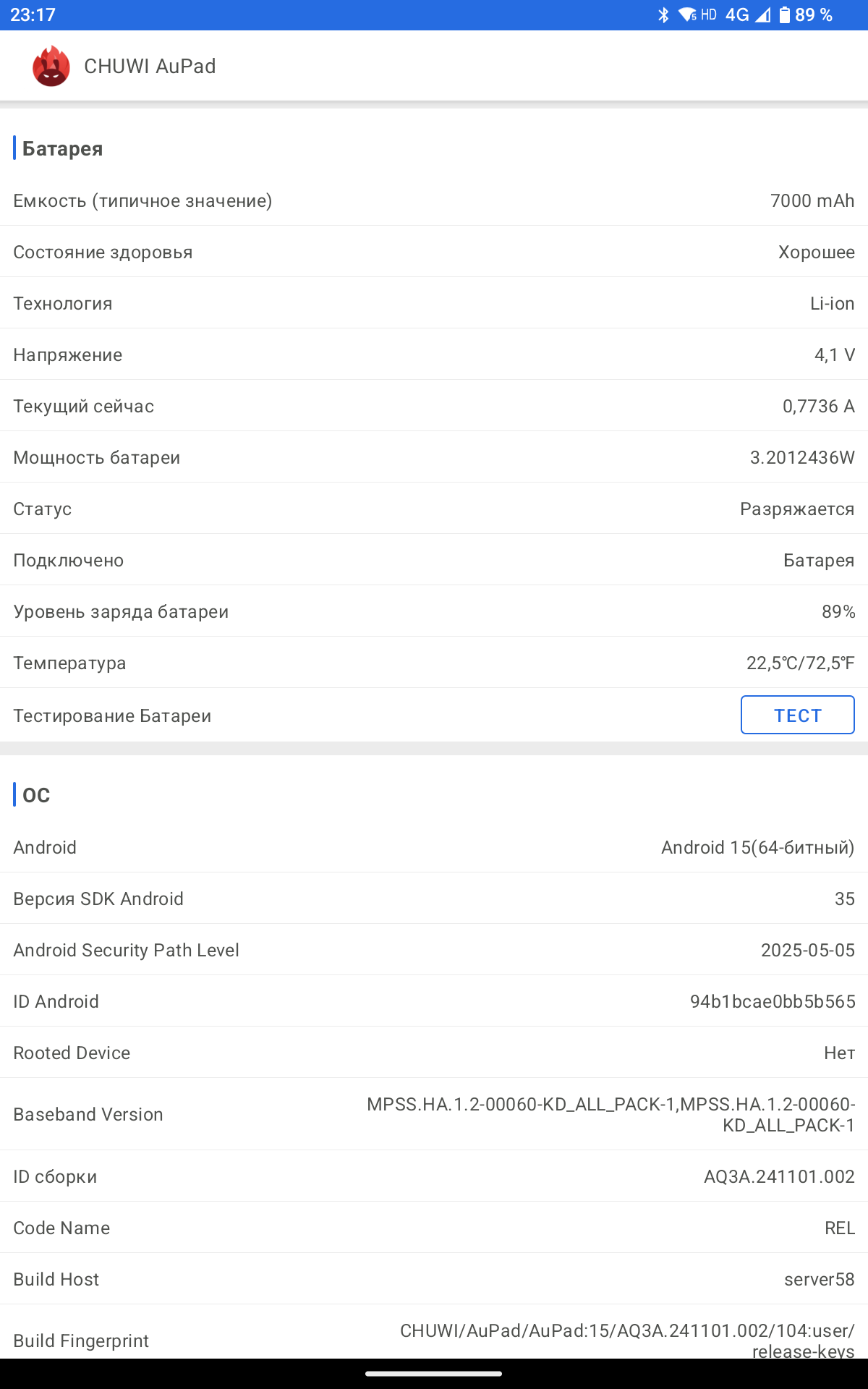Select the Состояние здоровья row
The width and height of the screenshot is (868, 1389).
[434, 252]
